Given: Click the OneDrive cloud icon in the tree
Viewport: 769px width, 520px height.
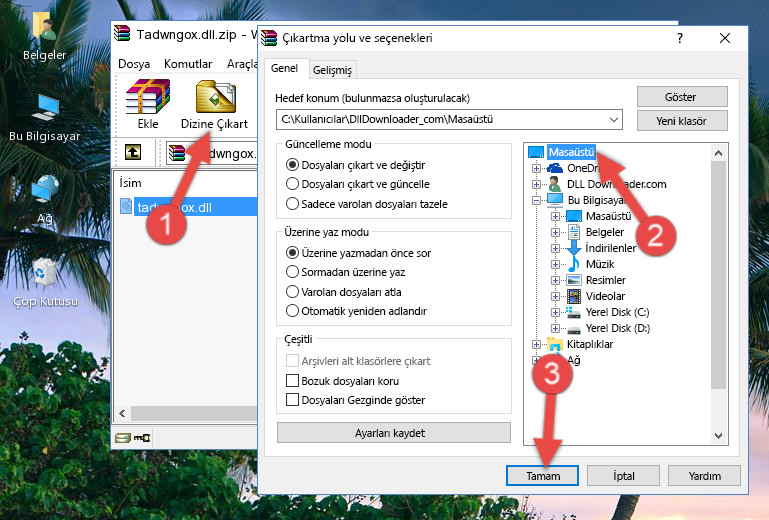Looking at the screenshot, I should click(x=555, y=168).
